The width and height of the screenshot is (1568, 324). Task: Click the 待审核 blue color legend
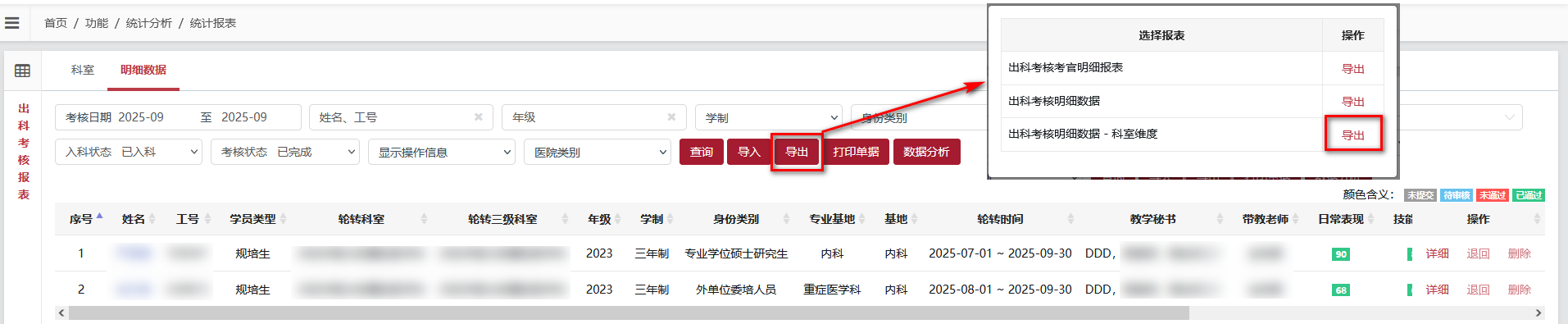(1457, 195)
